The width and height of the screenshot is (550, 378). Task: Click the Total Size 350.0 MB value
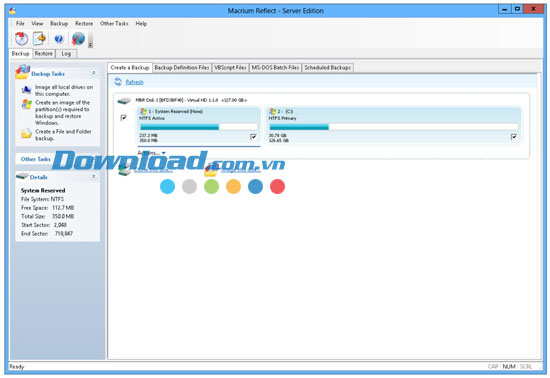(63, 216)
